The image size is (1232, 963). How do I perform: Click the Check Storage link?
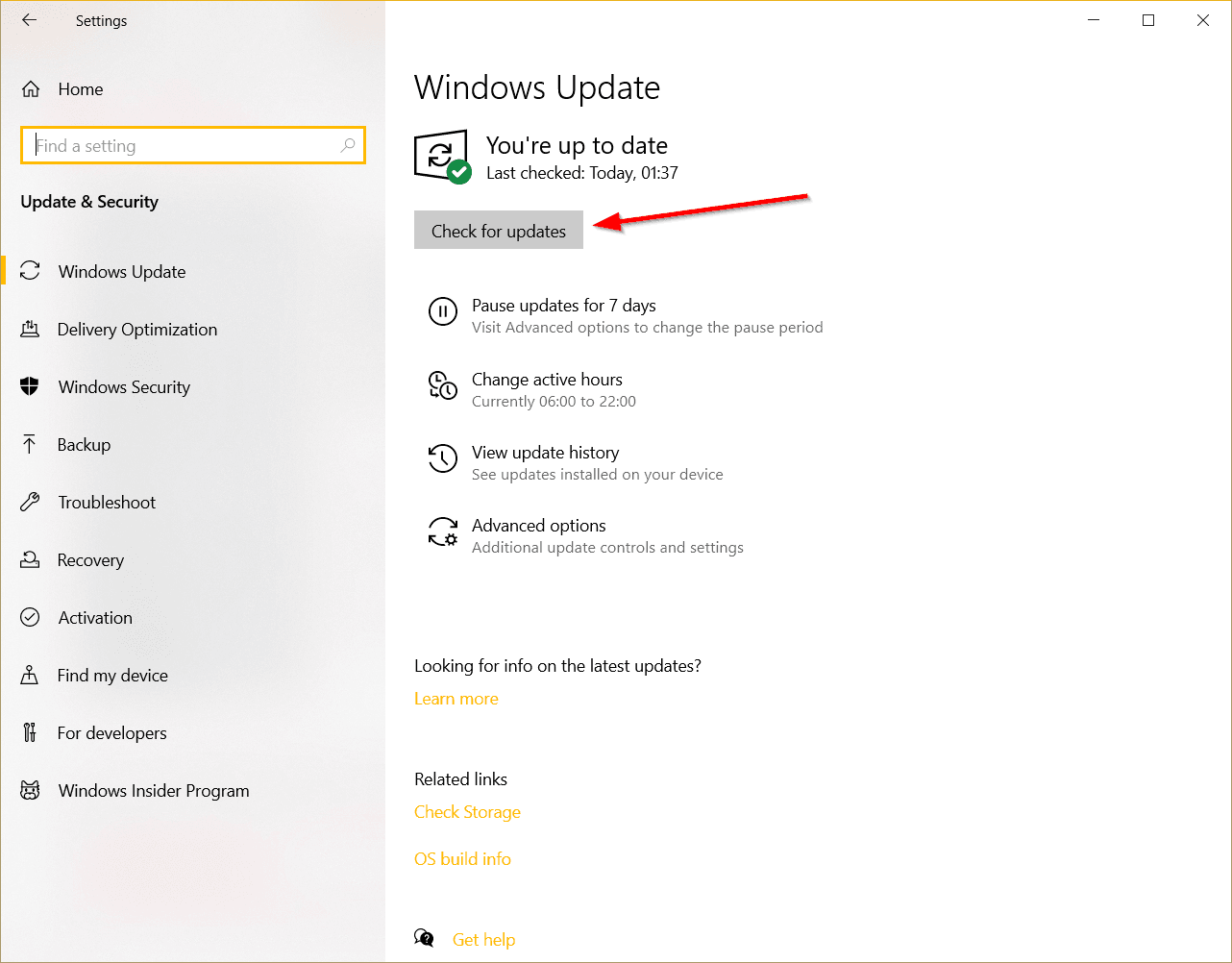pos(467,811)
